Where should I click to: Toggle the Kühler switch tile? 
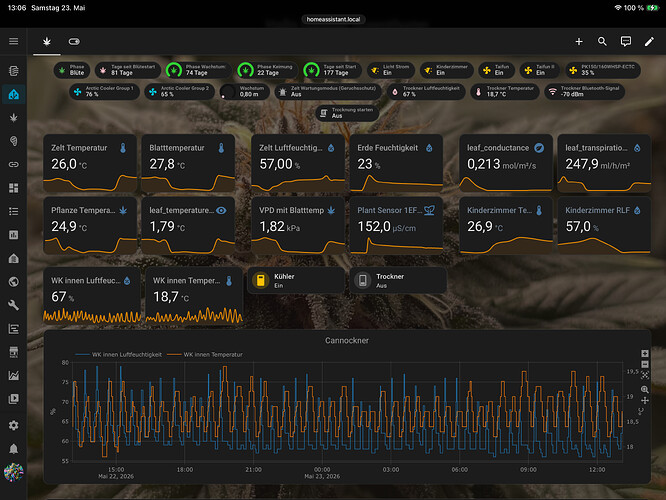(296, 280)
